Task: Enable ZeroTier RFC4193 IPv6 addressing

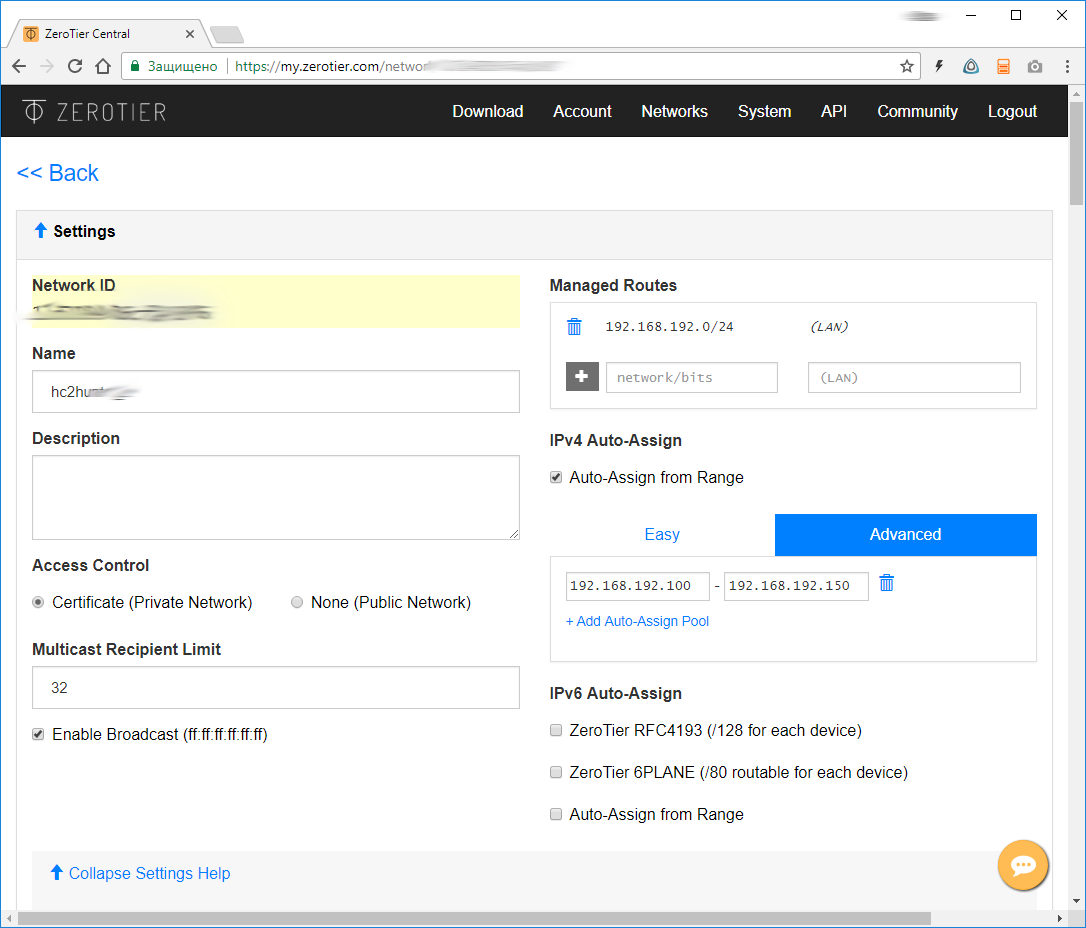Action: click(x=555, y=730)
